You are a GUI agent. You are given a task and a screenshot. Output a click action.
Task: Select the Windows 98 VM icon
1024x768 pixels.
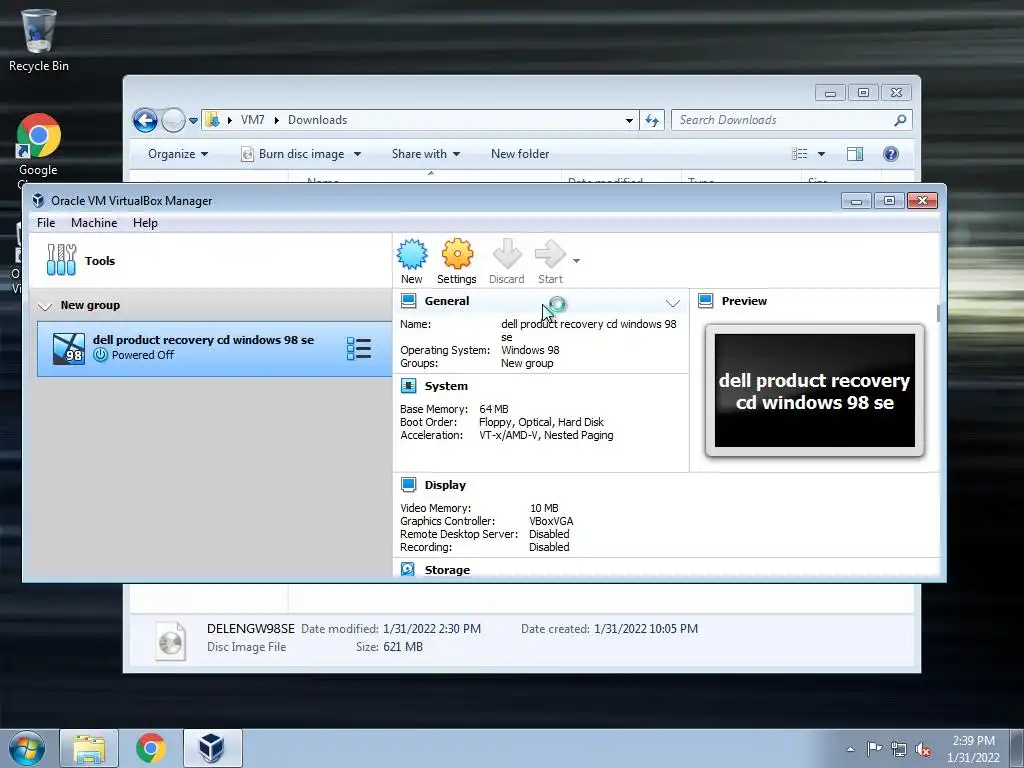click(69, 348)
